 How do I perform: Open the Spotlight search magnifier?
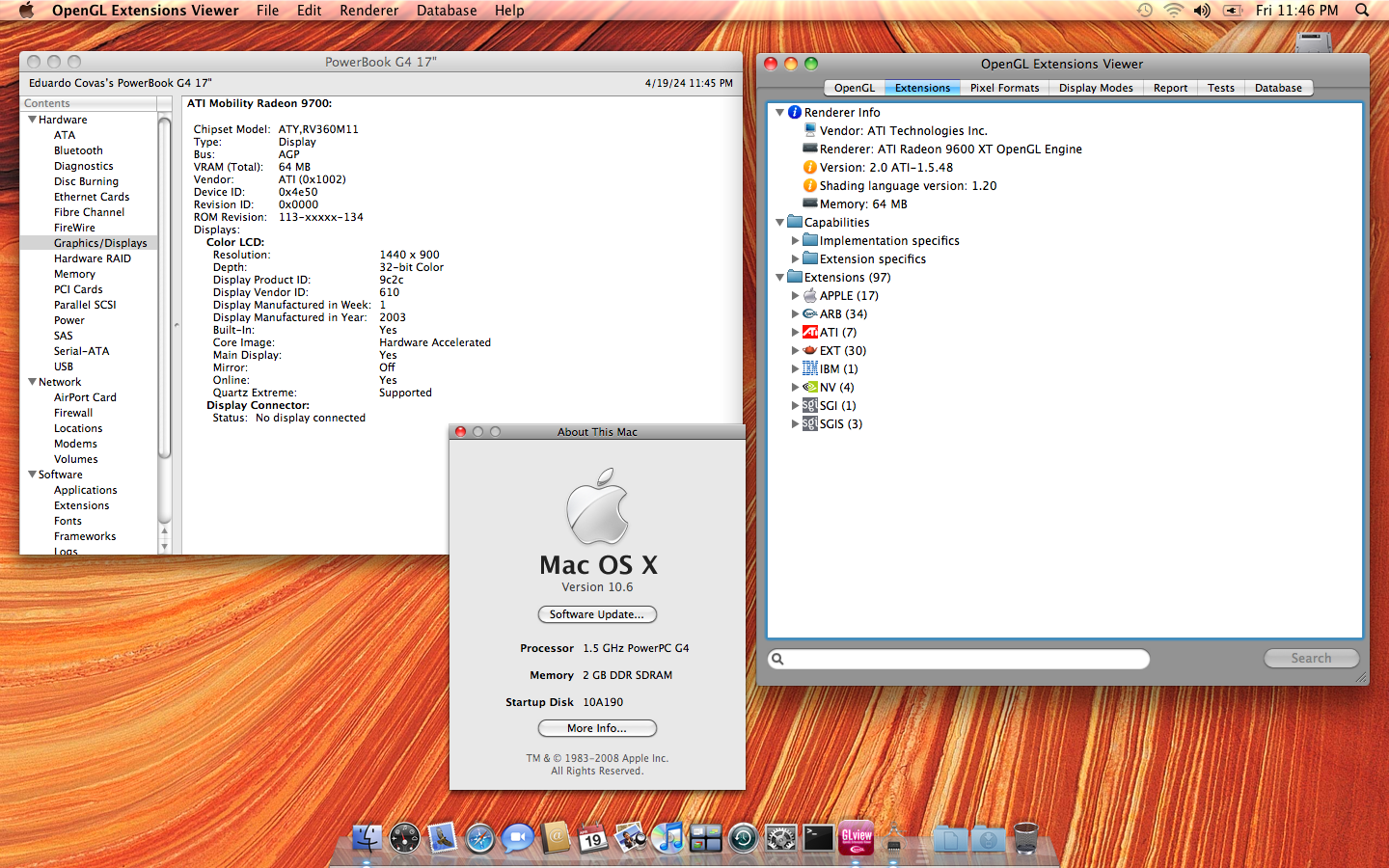[x=1362, y=10]
